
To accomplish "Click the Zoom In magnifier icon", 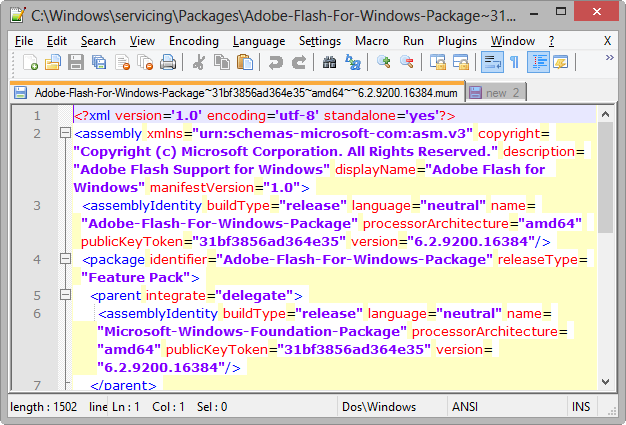I will pos(383,63).
